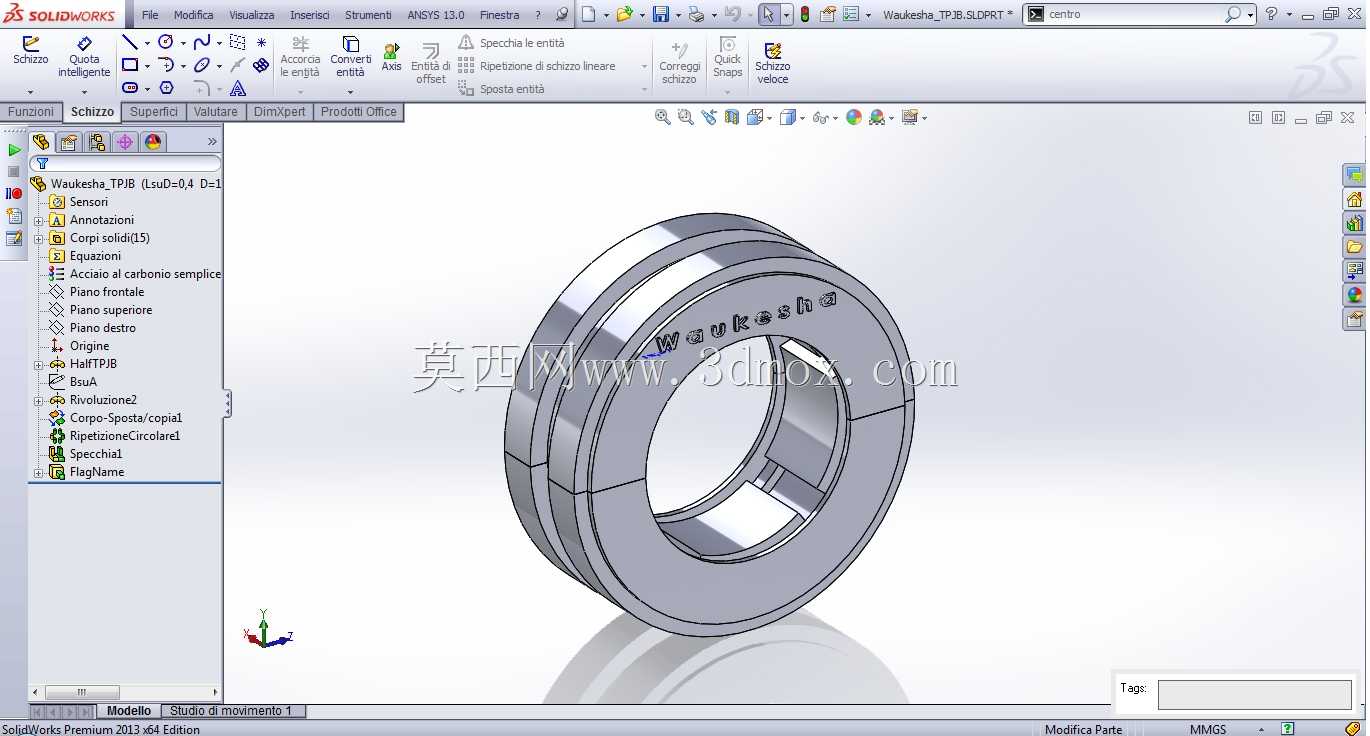1370x736 pixels.
Task: Launch the Schizzo veloce tool
Action: pyautogui.click(x=773, y=63)
